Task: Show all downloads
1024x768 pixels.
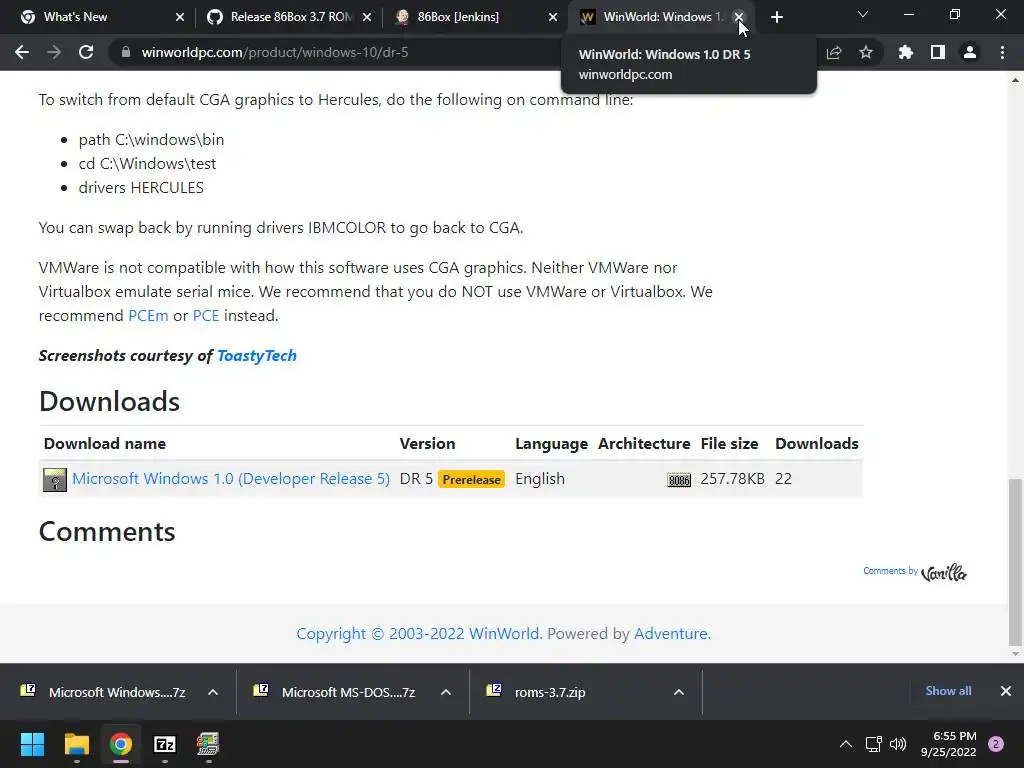Action: pyautogui.click(x=948, y=691)
